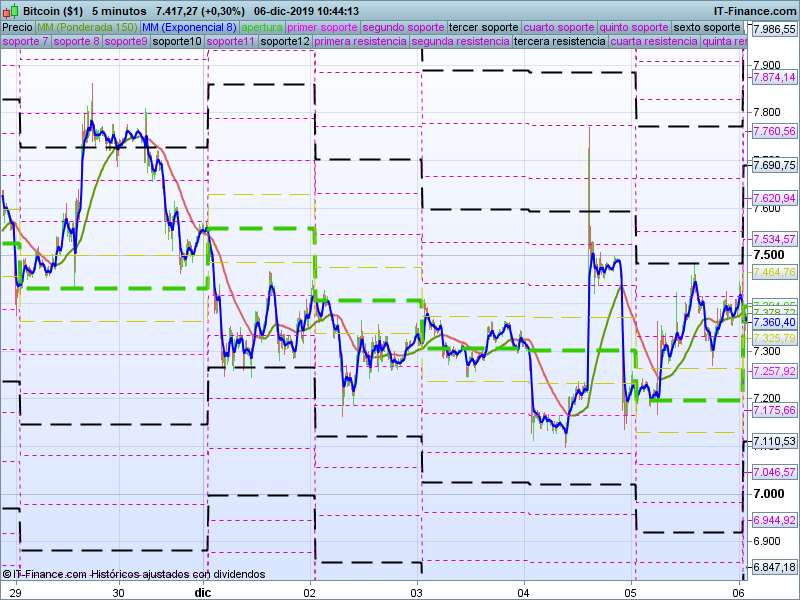Click the '5 minutos' timeframe in title

pyautogui.click(x=120, y=11)
